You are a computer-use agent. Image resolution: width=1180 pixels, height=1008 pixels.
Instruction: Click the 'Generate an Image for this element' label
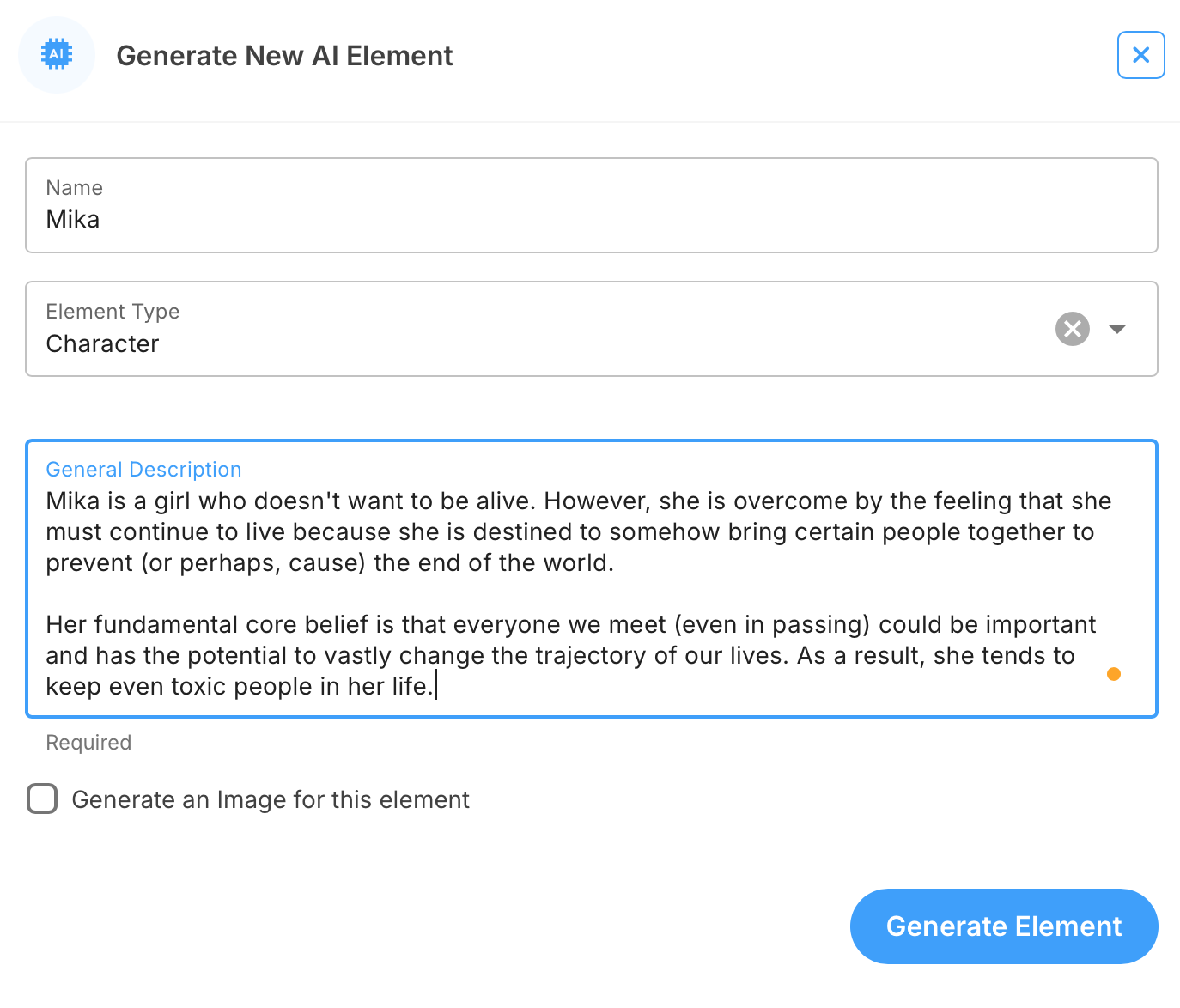point(271,799)
